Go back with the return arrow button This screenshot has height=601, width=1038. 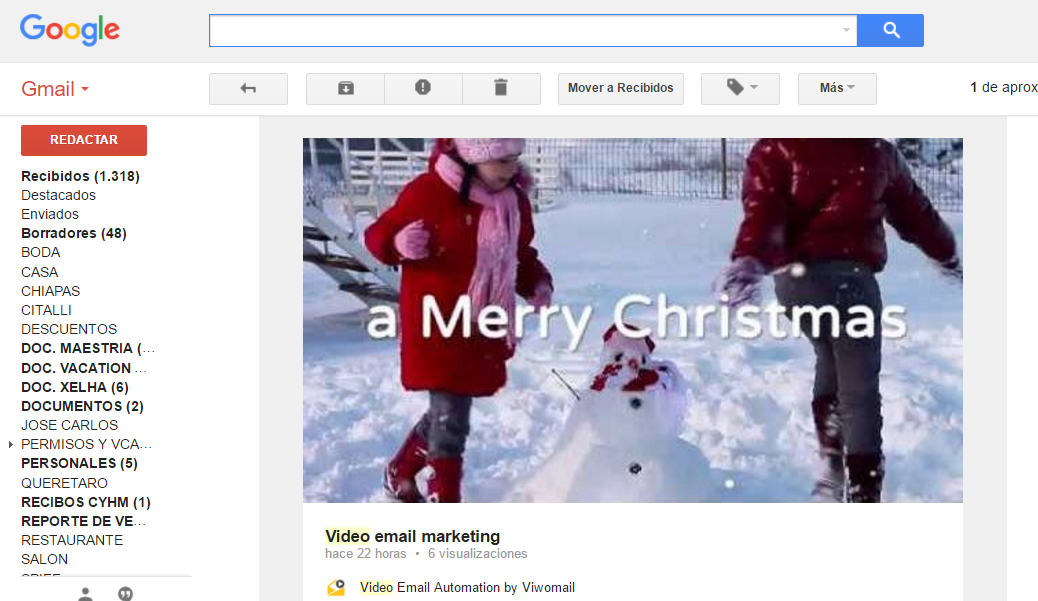coord(248,89)
